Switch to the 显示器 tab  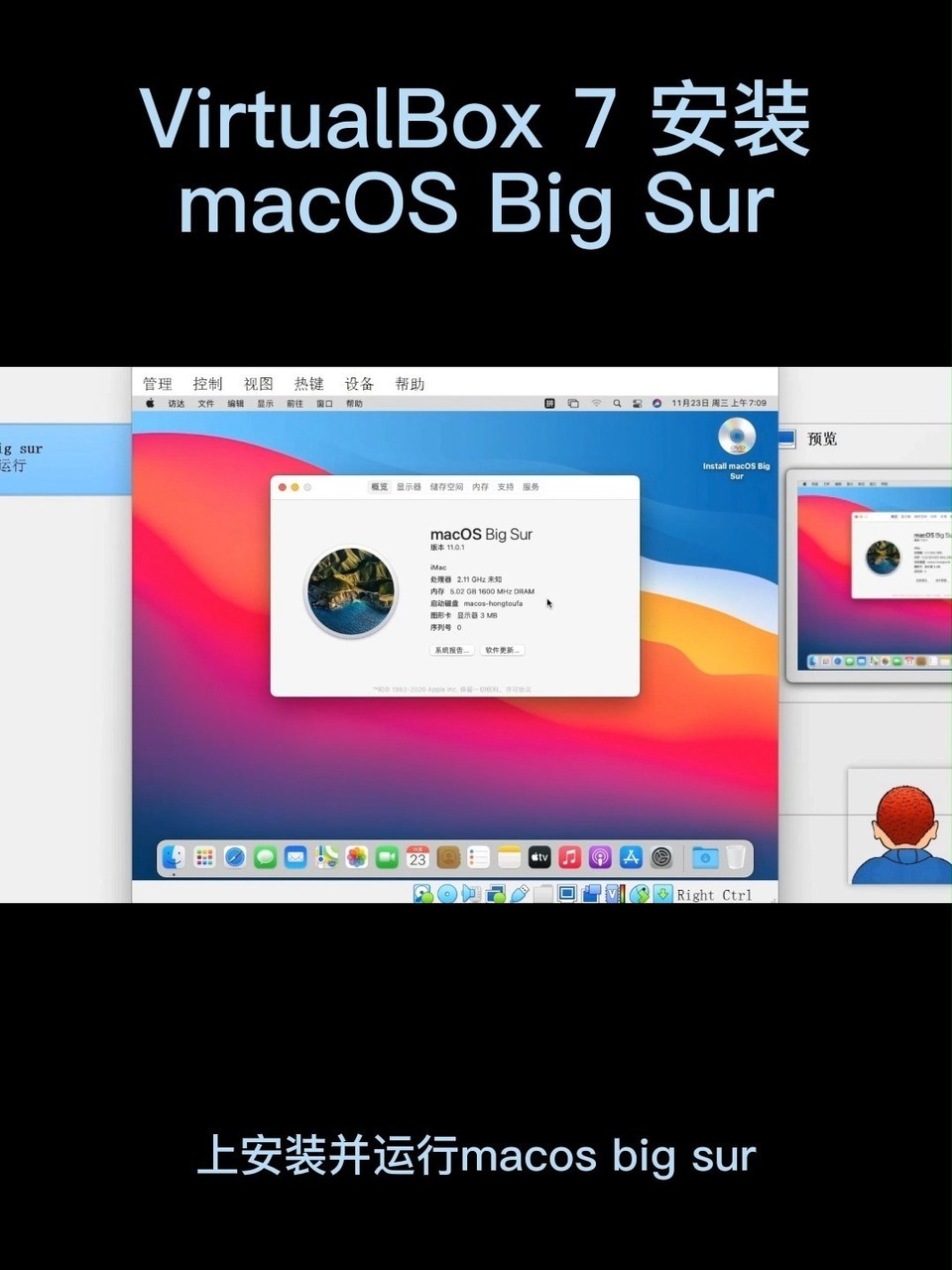pos(409,487)
